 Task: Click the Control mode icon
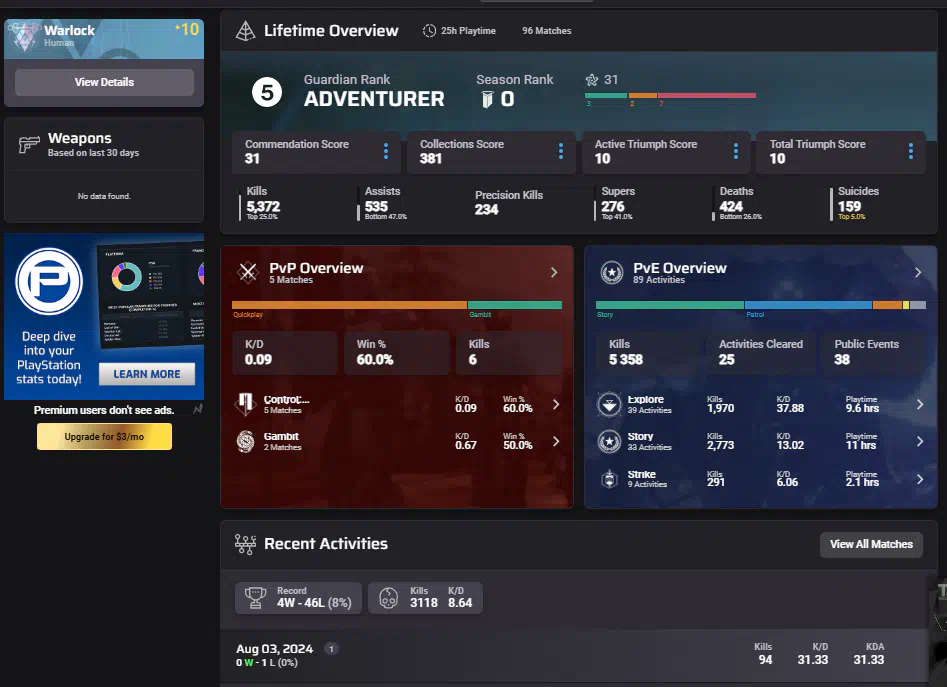pyautogui.click(x=246, y=405)
